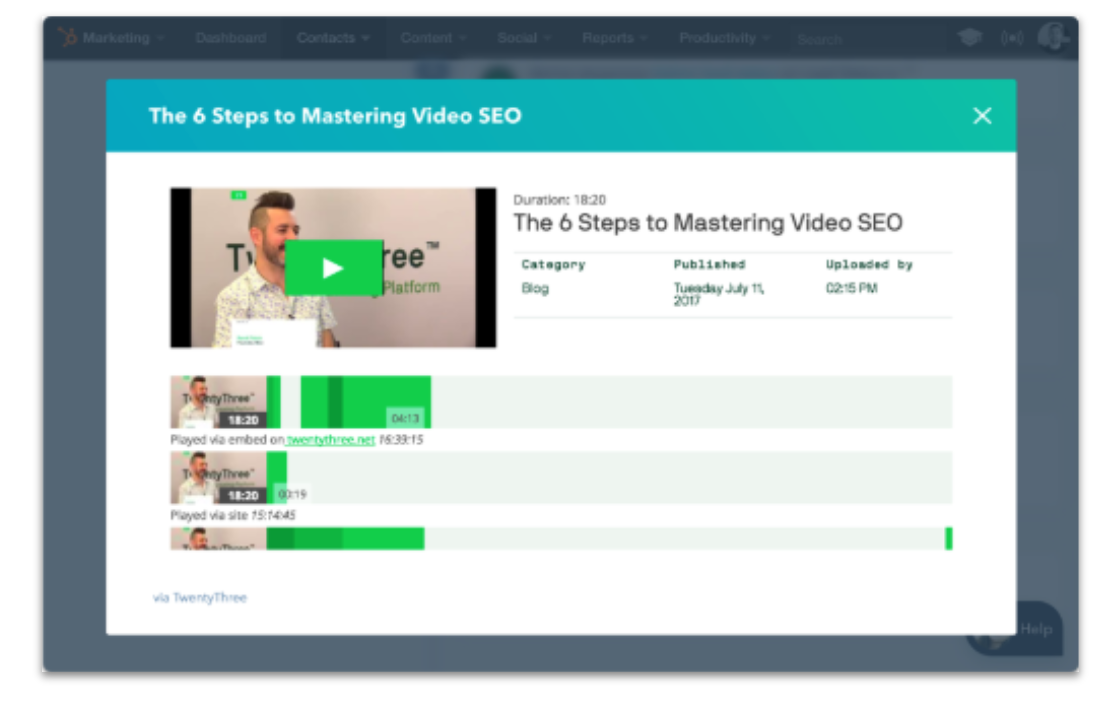
Task: Expand the Contacts dropdown menu
Action: 333,38
